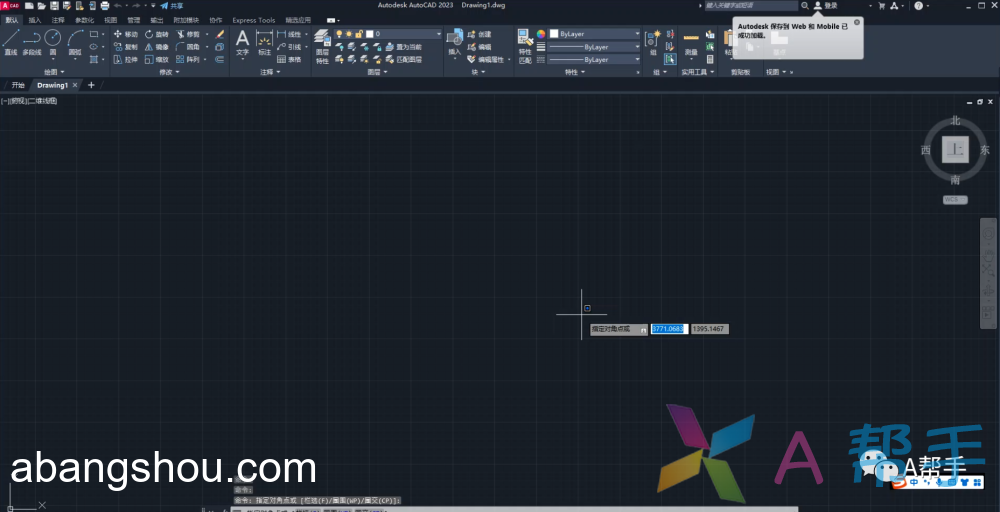1000x512 pixels.
Task: Click the keyword search input field
Action: click(x=750, y=6)
